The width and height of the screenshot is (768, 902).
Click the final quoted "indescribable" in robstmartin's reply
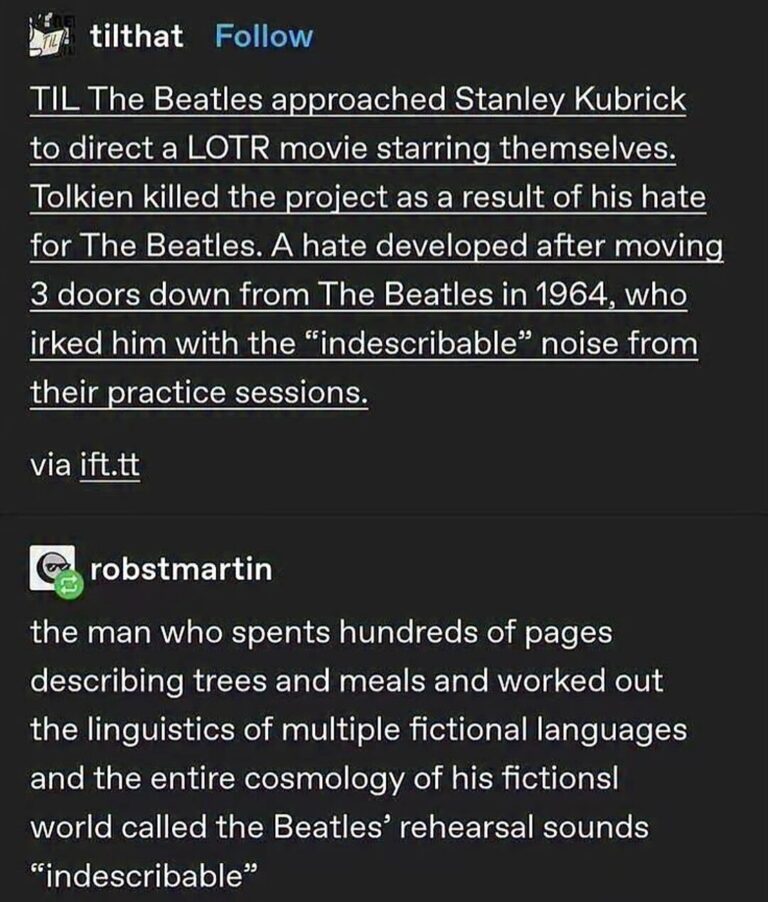(144, 877)
